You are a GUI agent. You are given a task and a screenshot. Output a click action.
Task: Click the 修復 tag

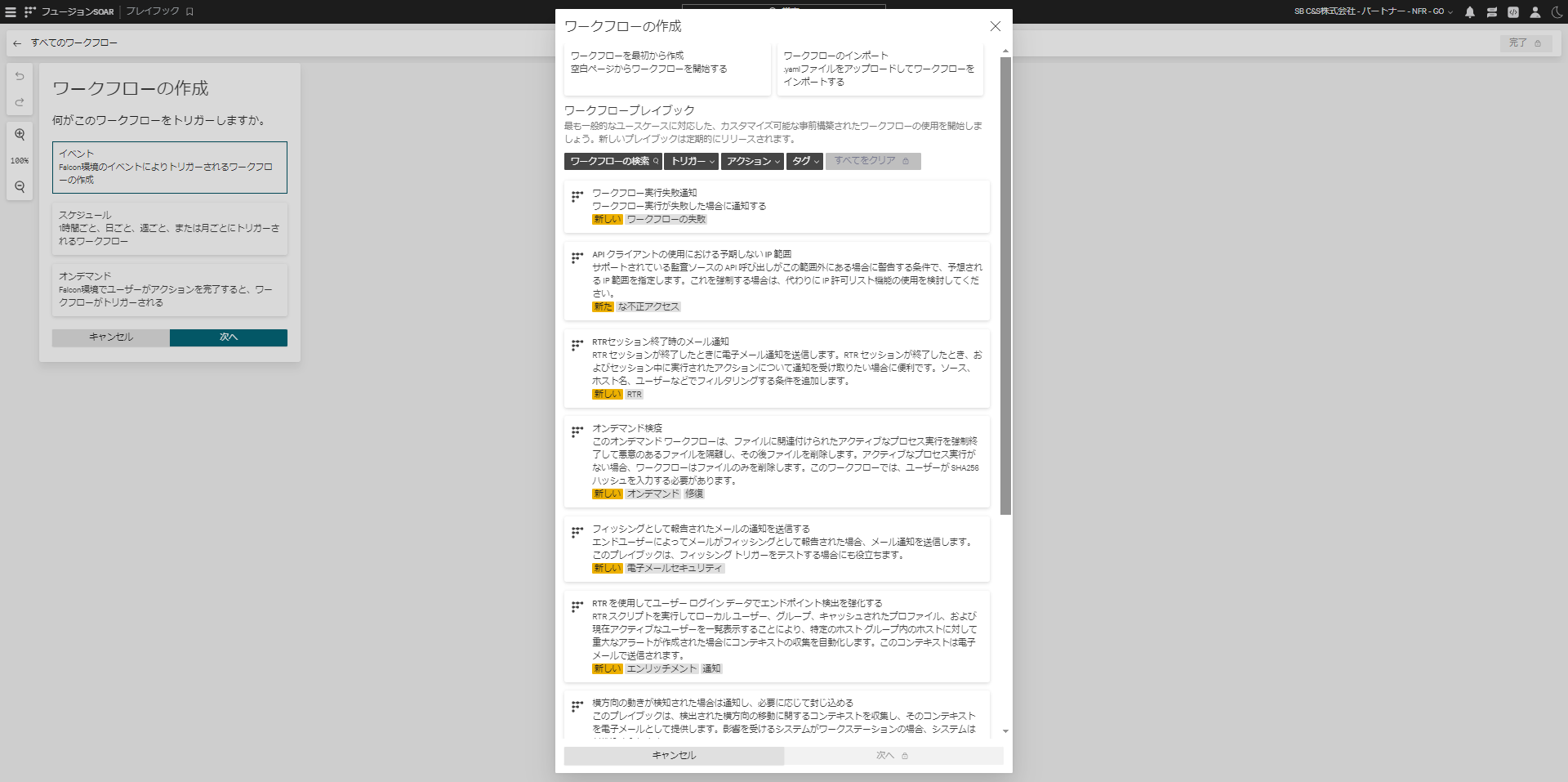694,494
